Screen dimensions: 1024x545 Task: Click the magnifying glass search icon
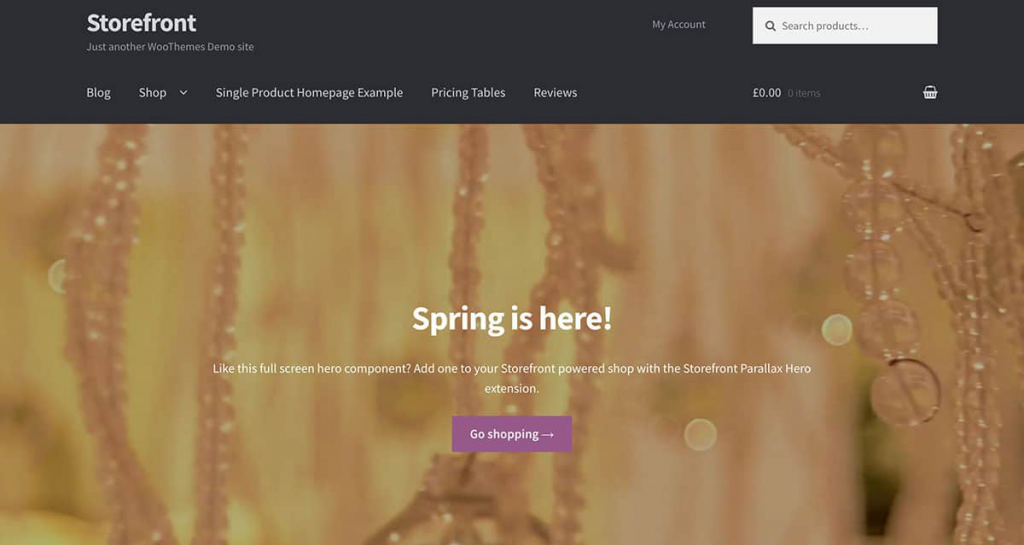tap(771, 26)
